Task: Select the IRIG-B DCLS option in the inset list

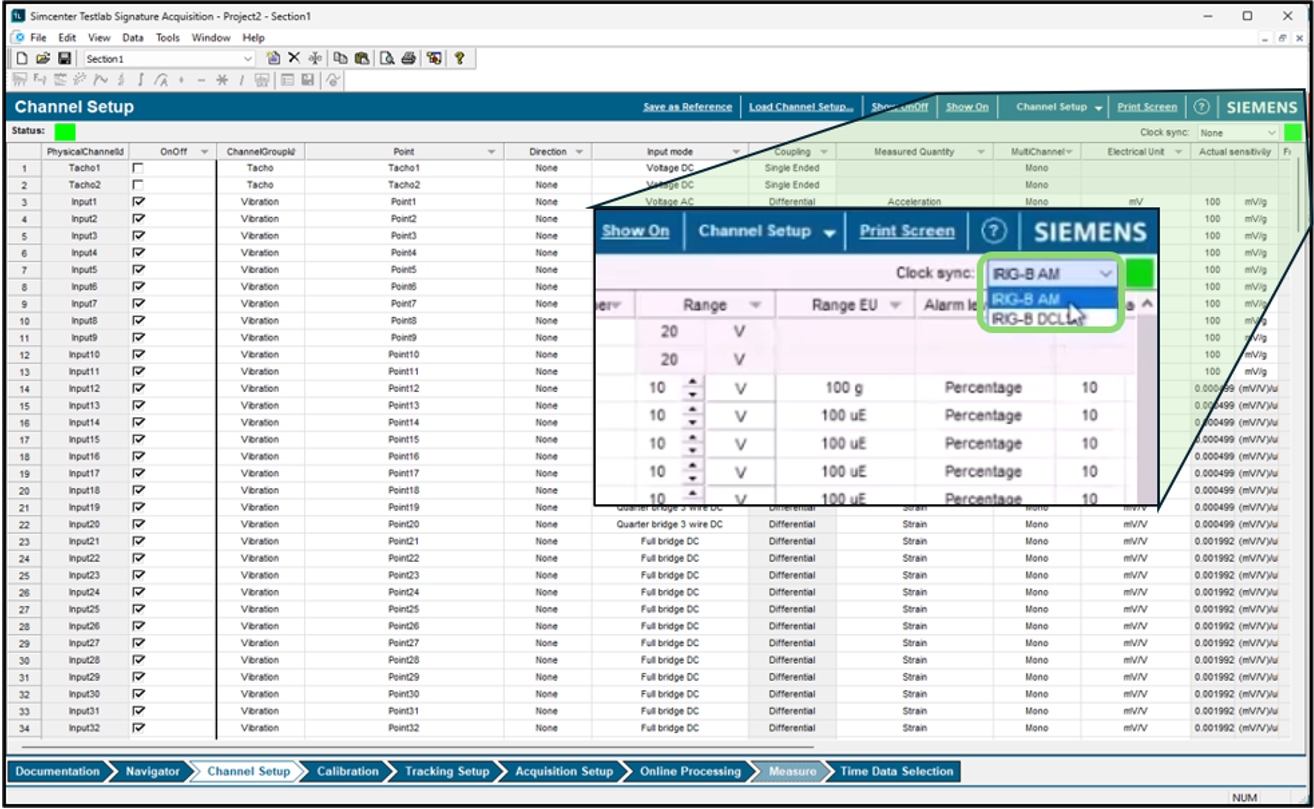Action: [x=1053, y=318]
